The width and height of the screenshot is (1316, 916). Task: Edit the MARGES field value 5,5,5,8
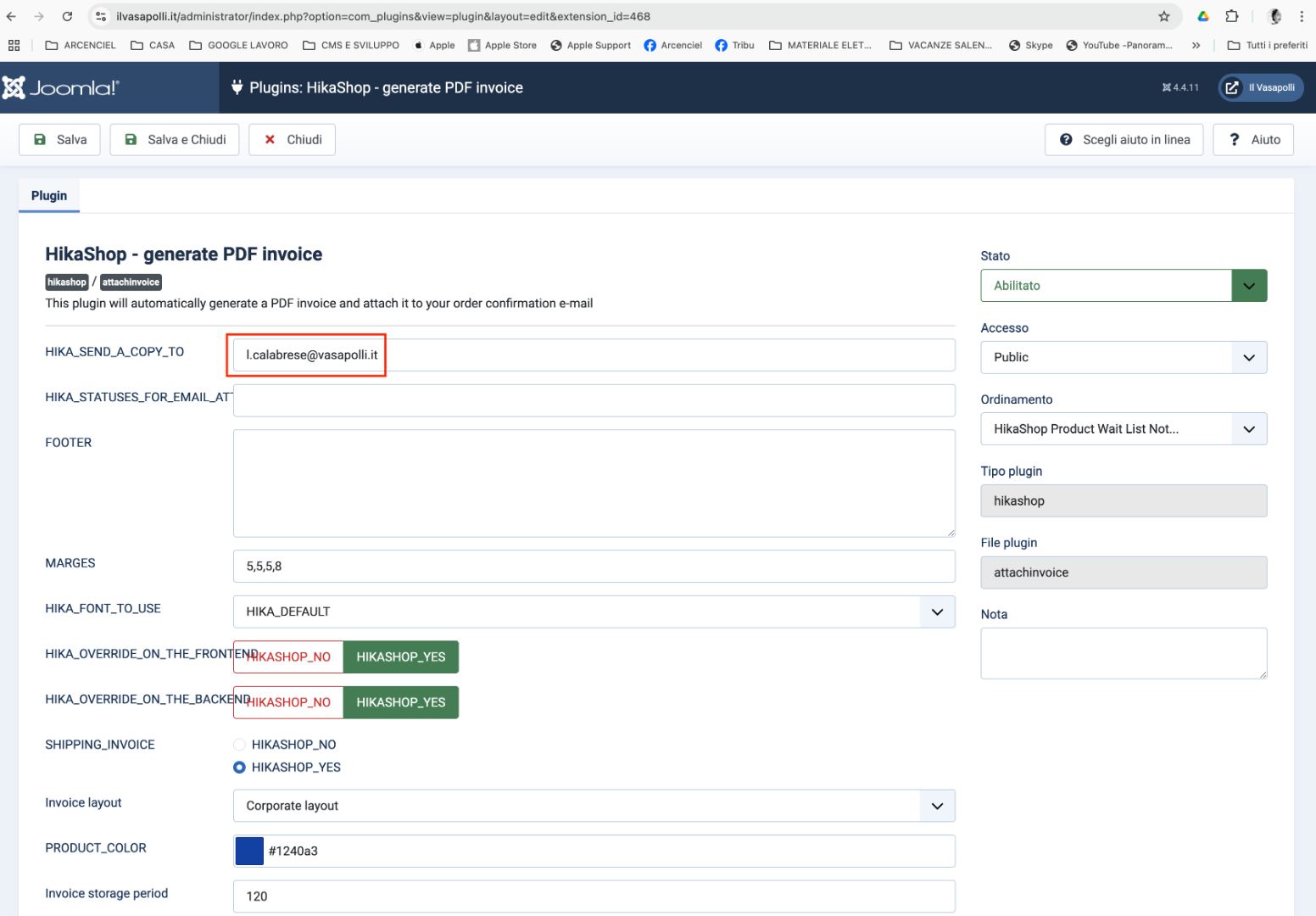(594, 567)
